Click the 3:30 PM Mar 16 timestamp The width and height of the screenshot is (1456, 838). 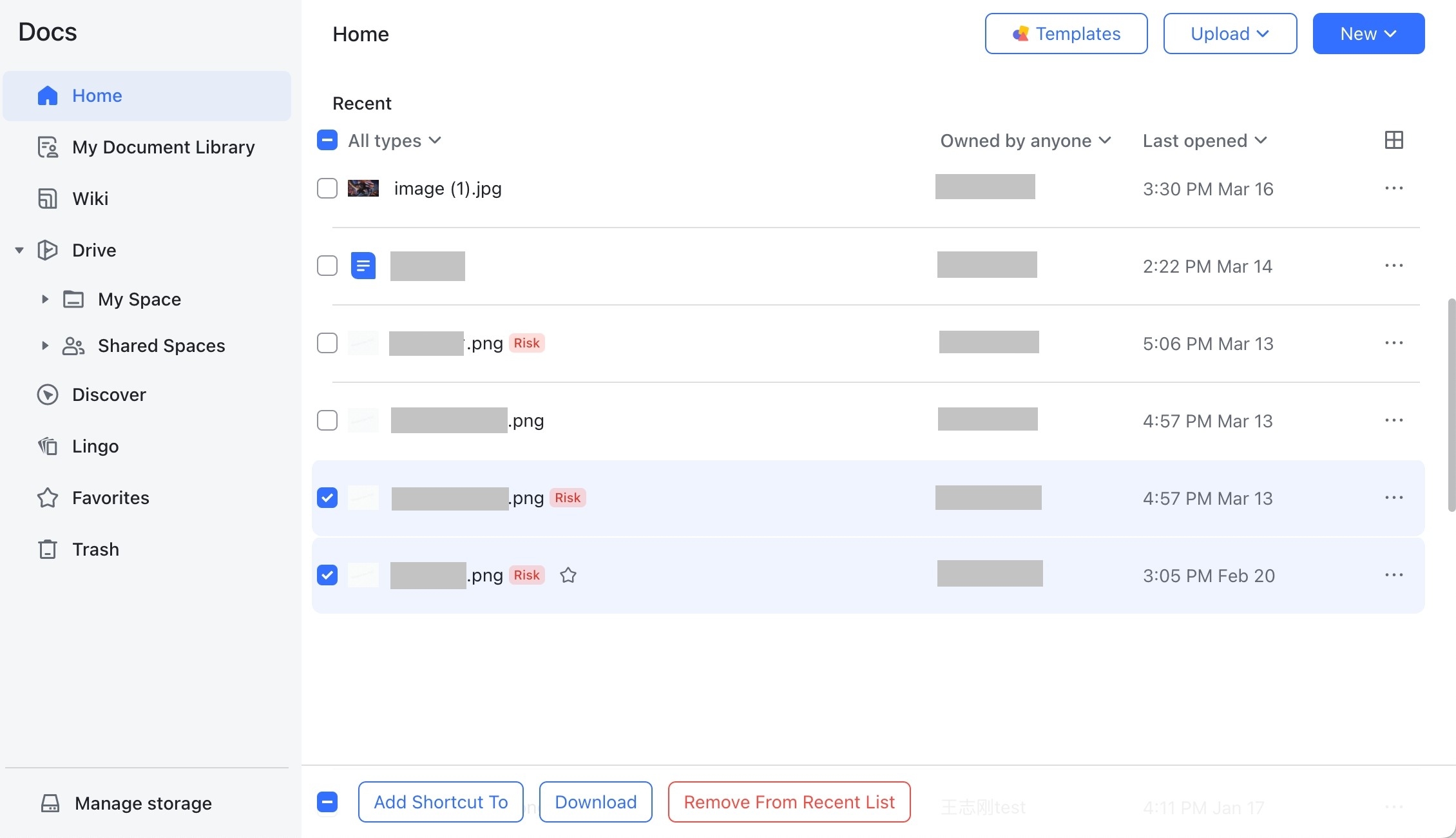(x=1208, y=189)
